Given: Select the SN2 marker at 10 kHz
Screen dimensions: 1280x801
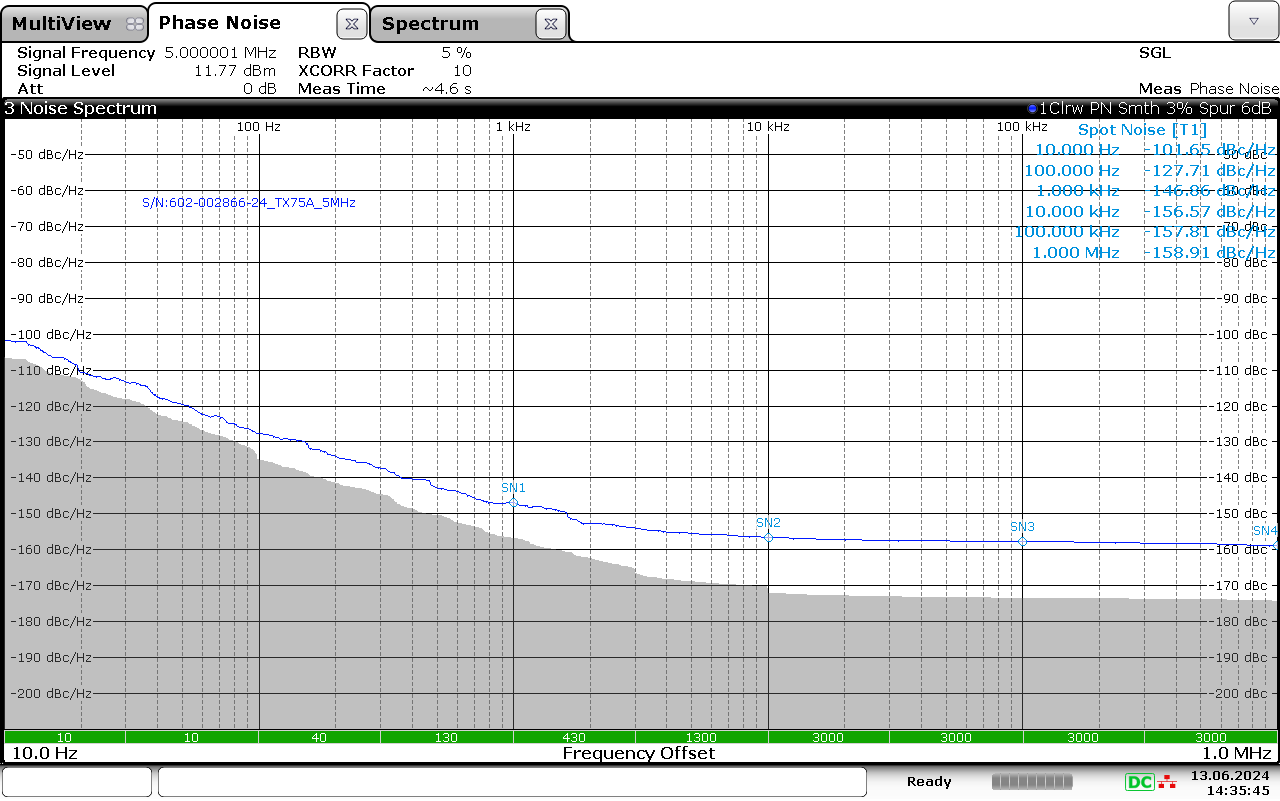Looking at the screenshot, I should (x=768, y=537).
